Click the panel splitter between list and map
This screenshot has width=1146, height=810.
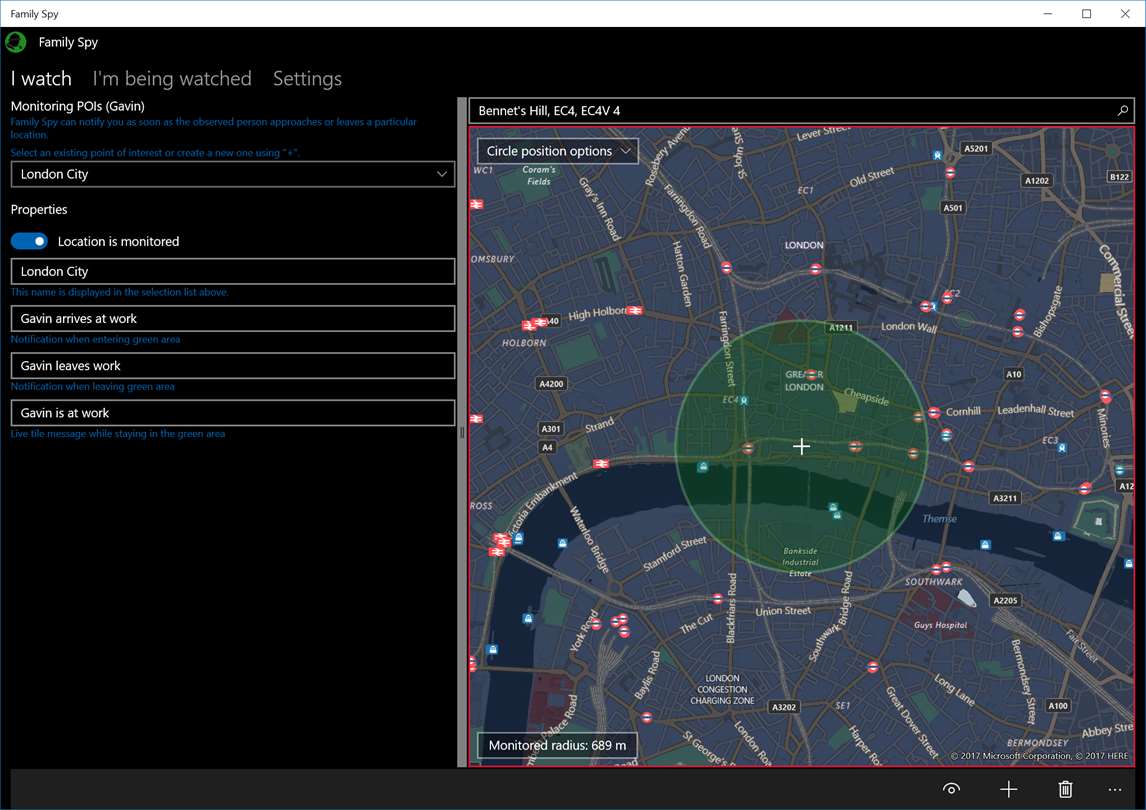coord(461,432)
